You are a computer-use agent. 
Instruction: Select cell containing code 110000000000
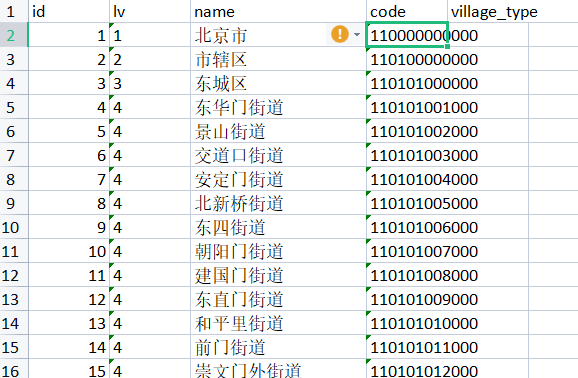407,35
